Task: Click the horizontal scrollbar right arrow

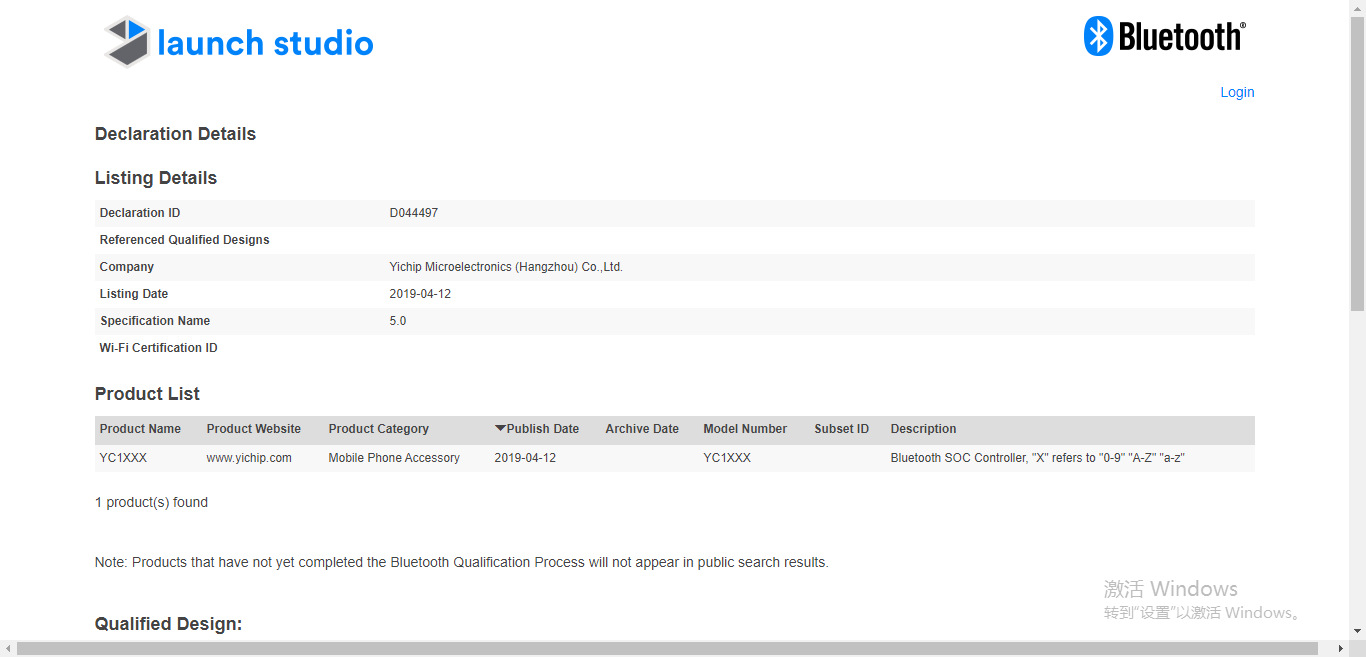Action: click(1341, 649)
